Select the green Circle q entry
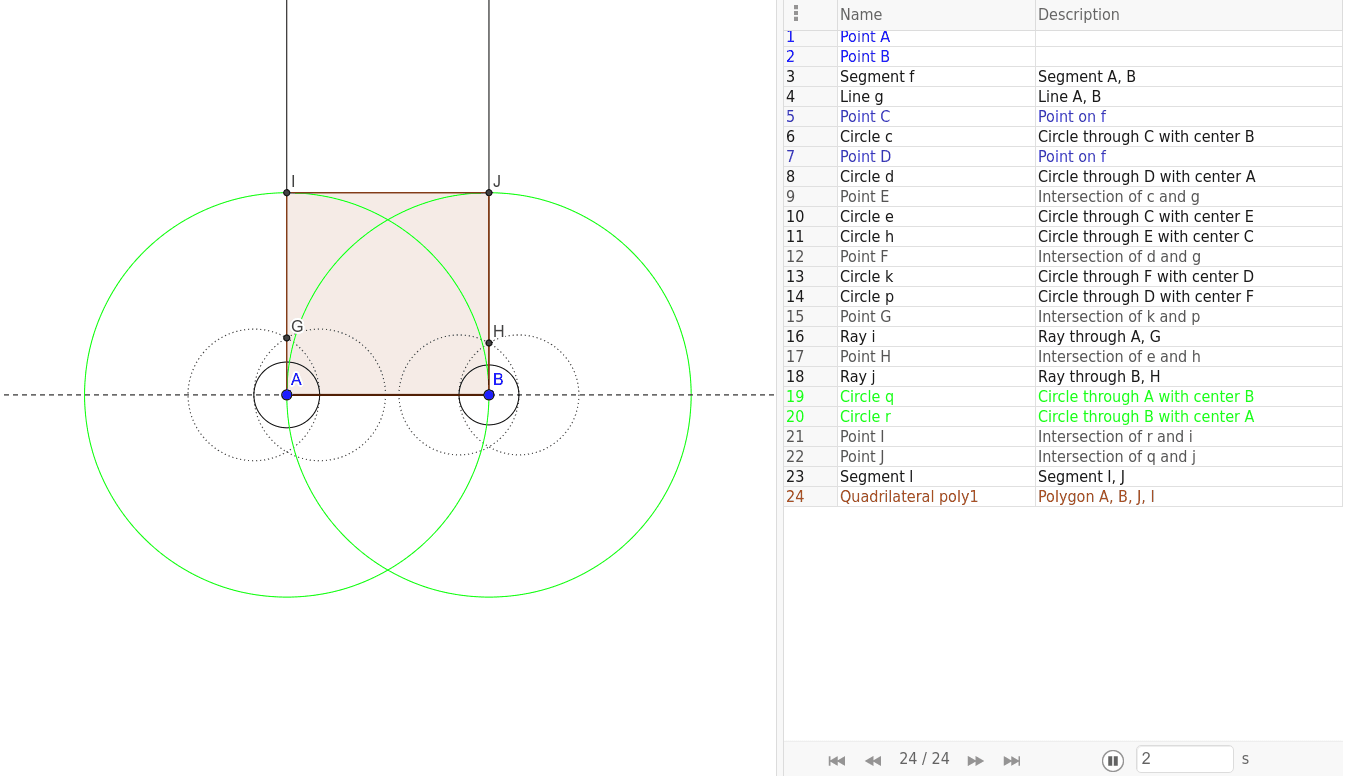Screen dimensions: 1345x778 pos(866,396)
